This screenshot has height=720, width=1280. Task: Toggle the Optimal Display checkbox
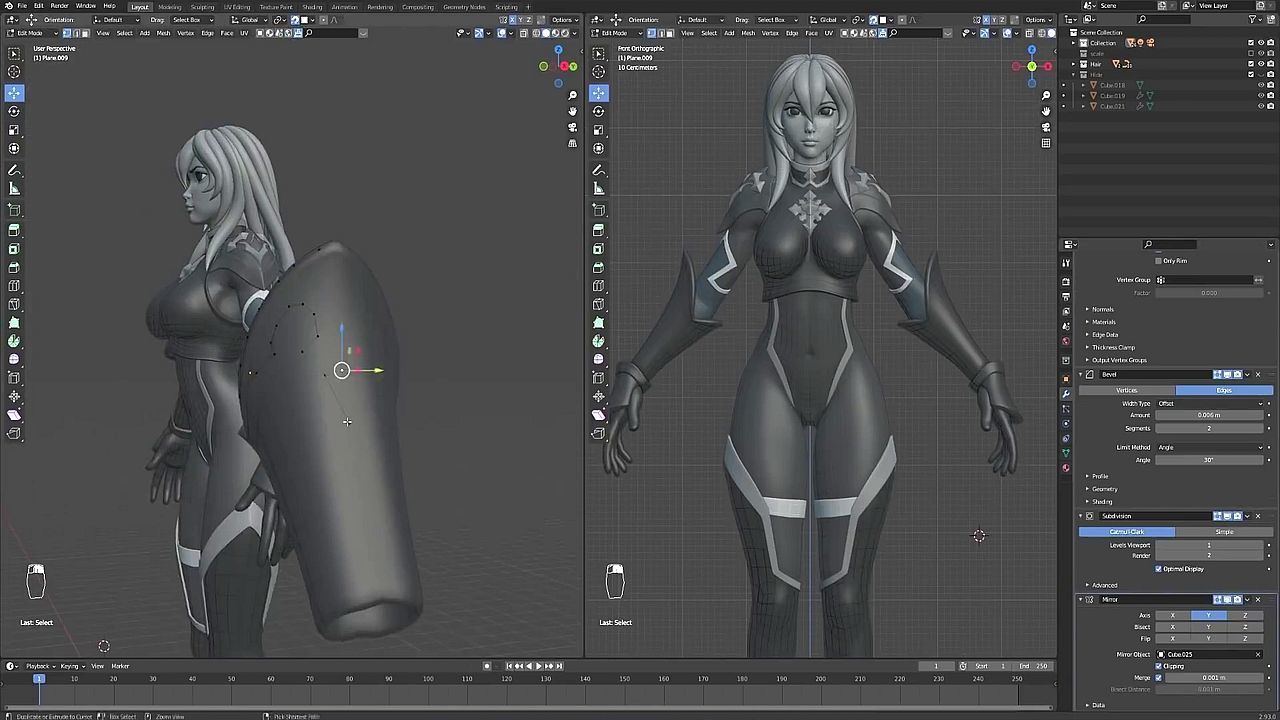[x=1159, y=569]
